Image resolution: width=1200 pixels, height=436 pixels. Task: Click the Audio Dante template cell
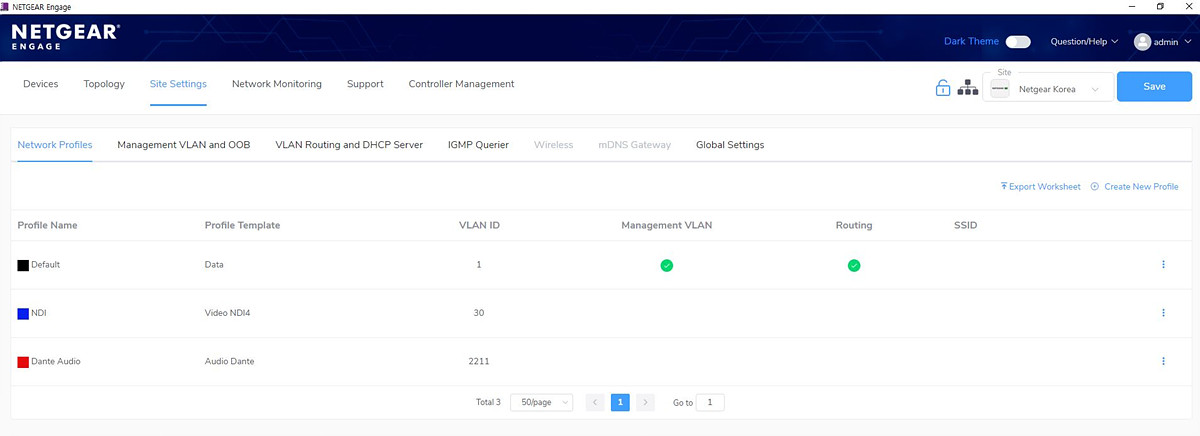click(229, 361)
